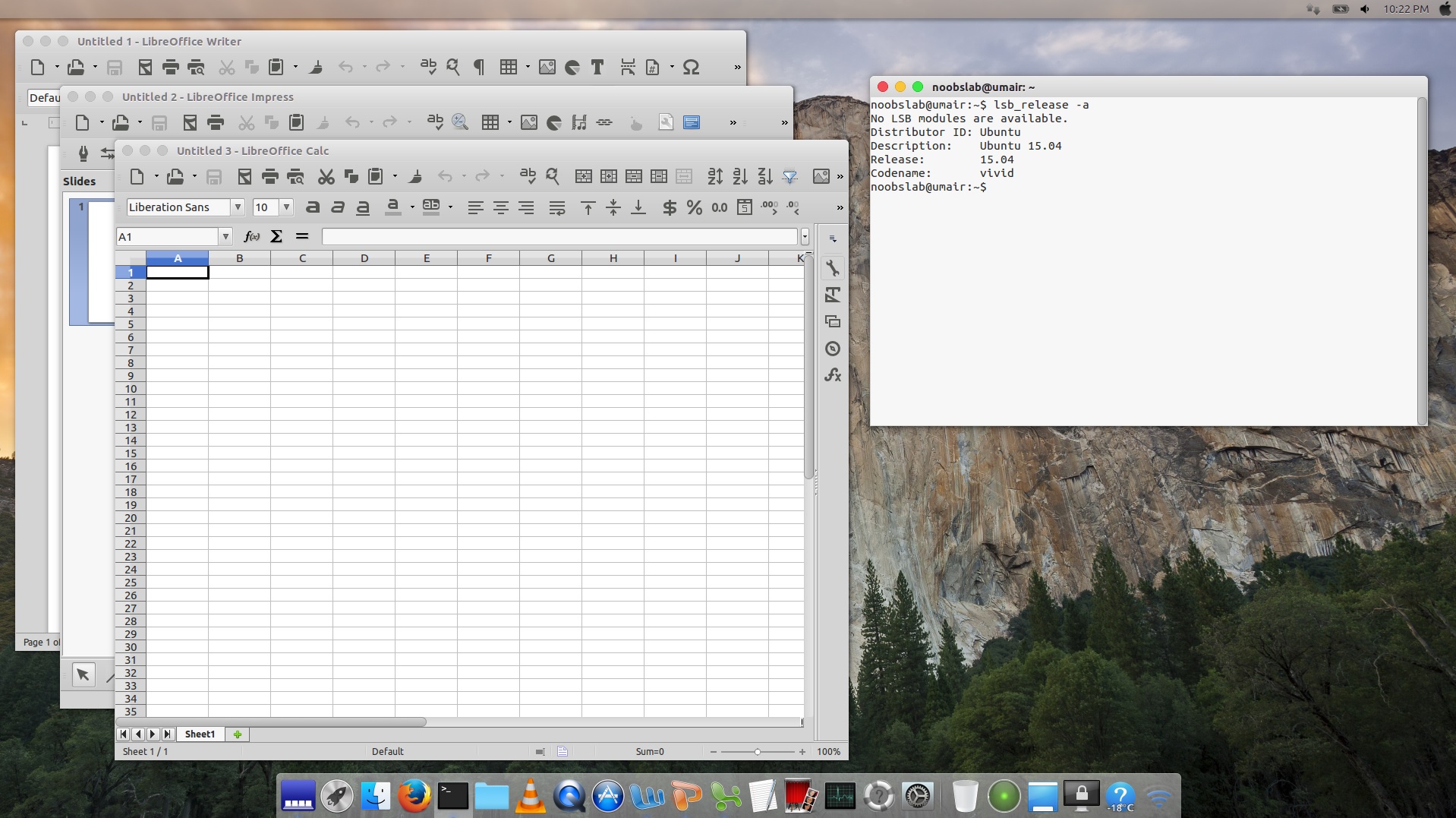The width and height of the screenshot is (1456, 818).
Task: Add a new sheet with plus button
Action: pyautogui.click(x=238, y=734)
